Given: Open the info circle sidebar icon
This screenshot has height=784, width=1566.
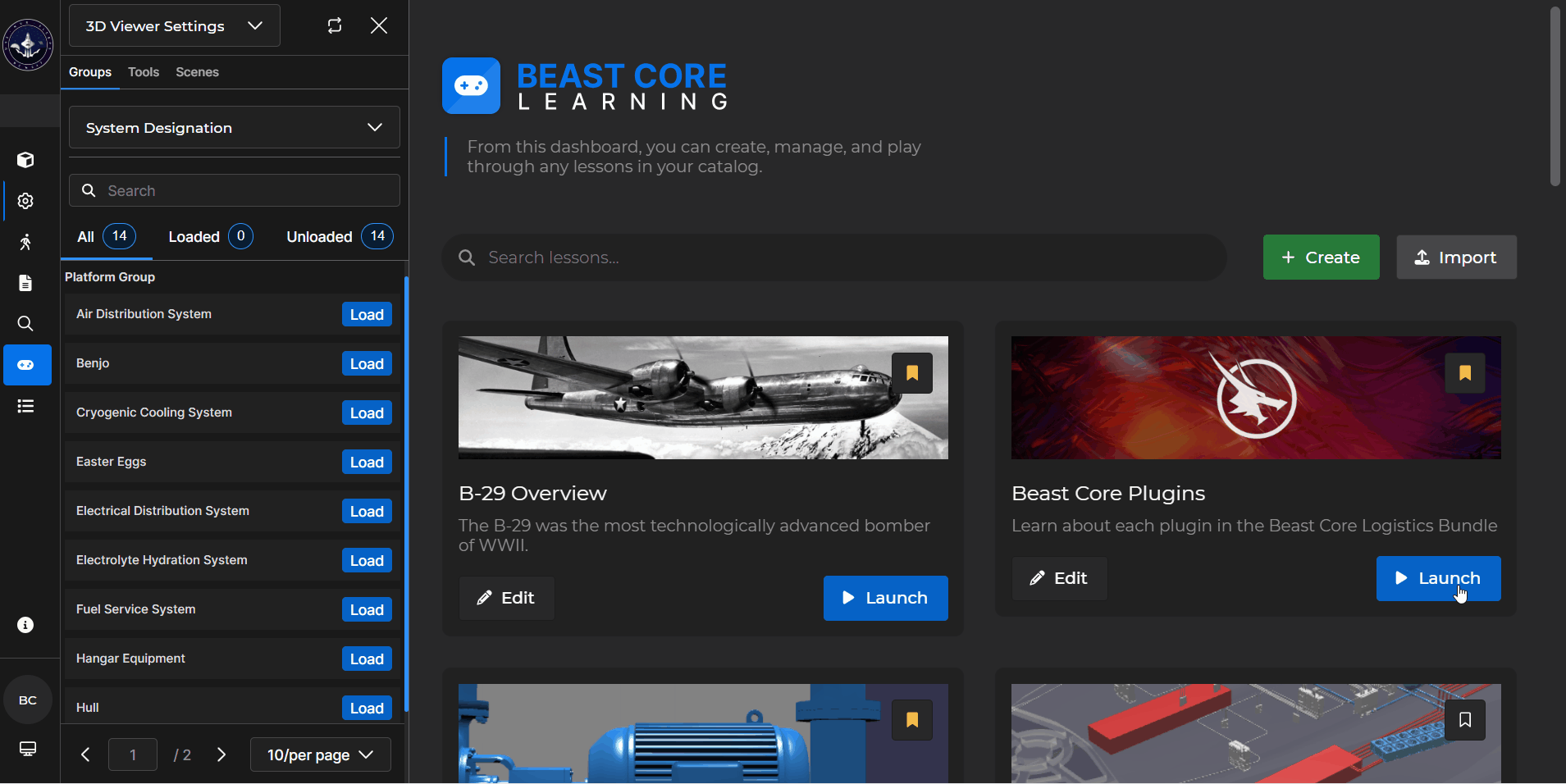Looking at the screenshot, I should pyautogui.click(x=26, y=625).
